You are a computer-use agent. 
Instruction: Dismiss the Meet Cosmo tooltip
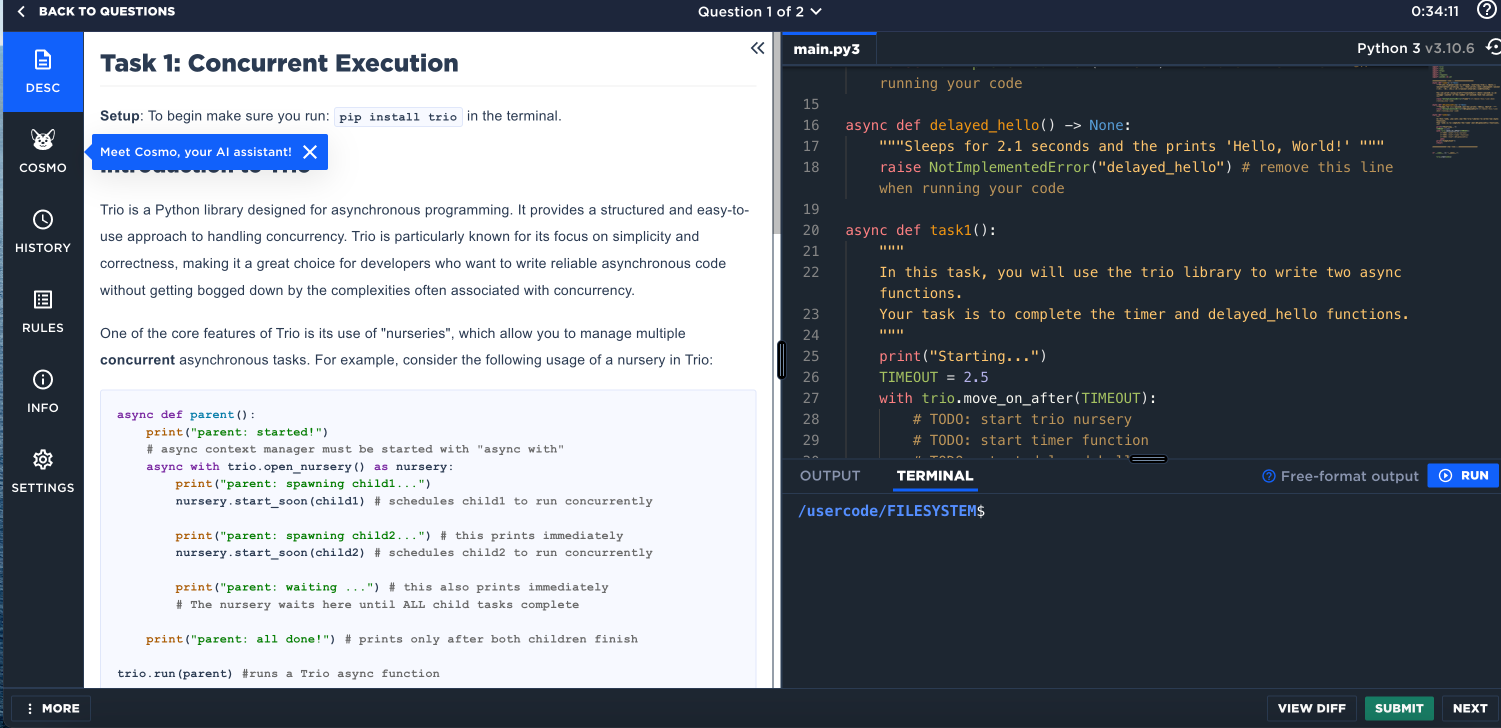click(x=310, y=152)
